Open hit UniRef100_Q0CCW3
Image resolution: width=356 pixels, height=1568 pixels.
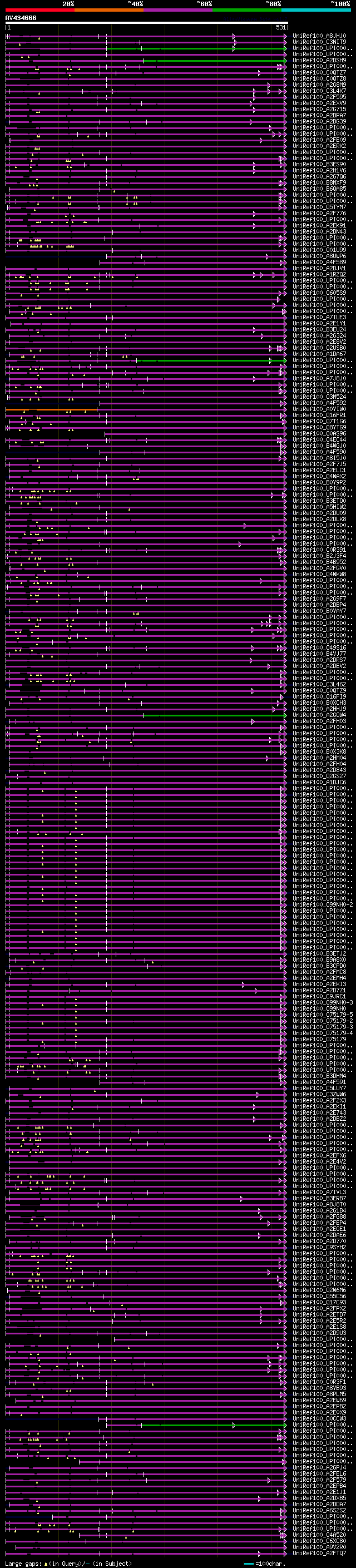click(x=319, y=1419)
